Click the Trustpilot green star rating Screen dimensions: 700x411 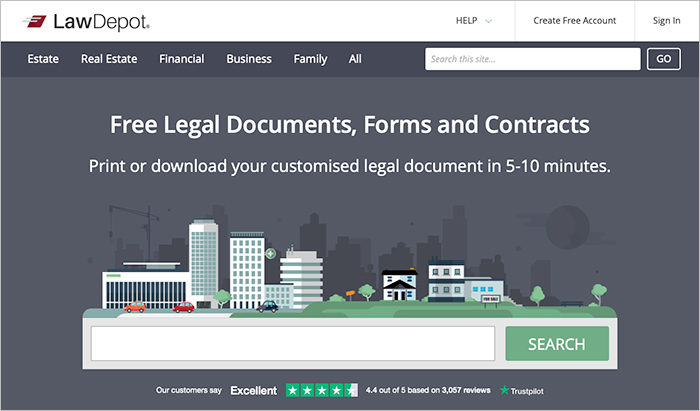click(321, 390)
